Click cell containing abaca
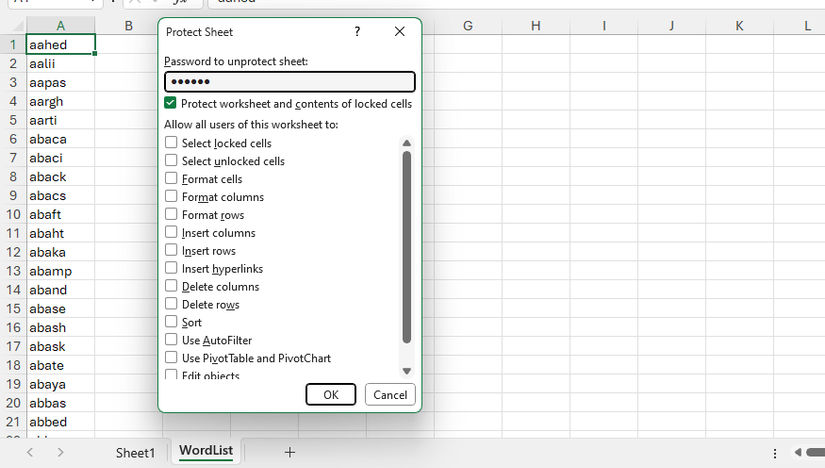825x468 pixels. 61,139
